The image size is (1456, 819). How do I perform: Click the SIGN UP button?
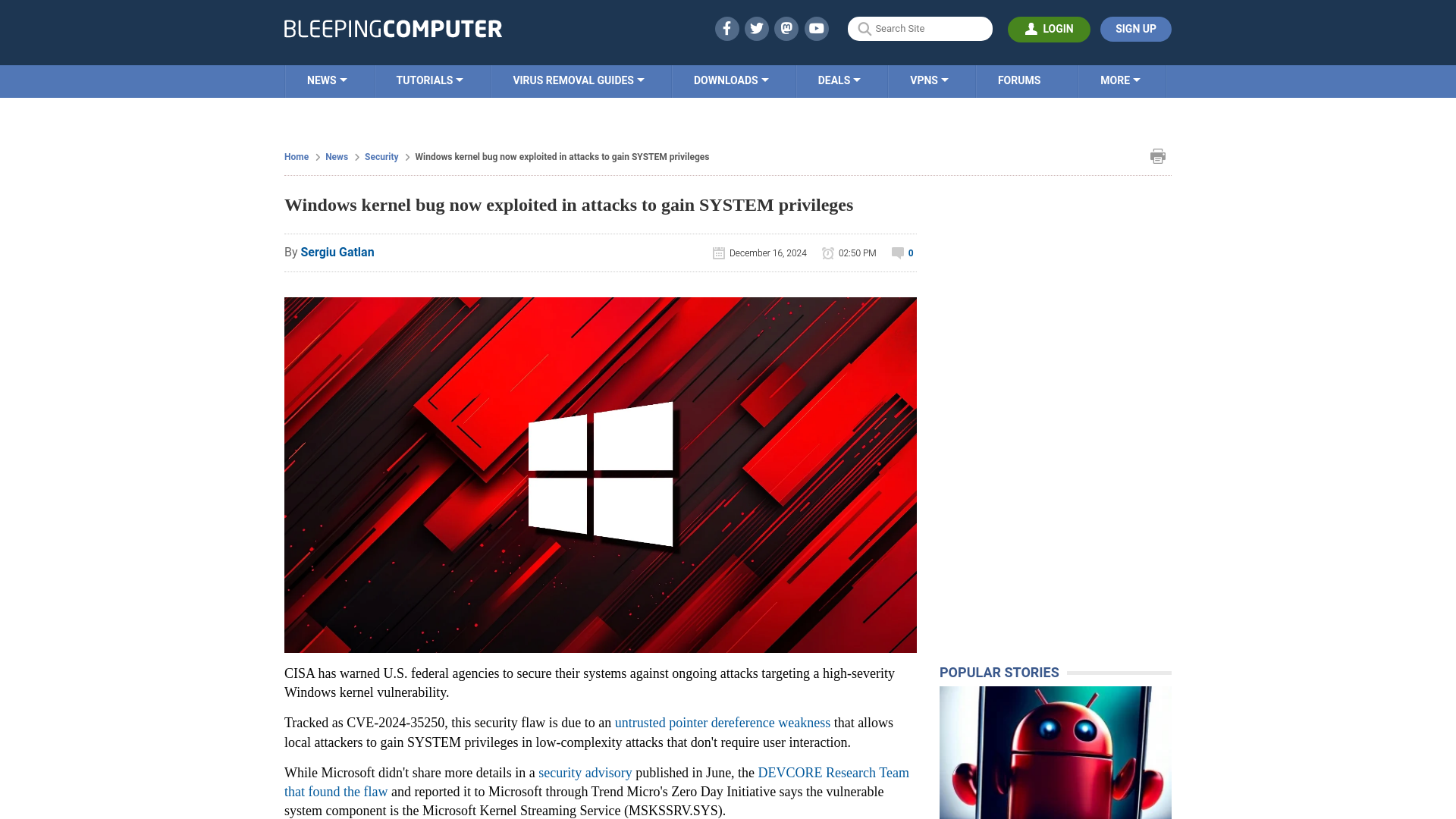(x=1135, y=29)
